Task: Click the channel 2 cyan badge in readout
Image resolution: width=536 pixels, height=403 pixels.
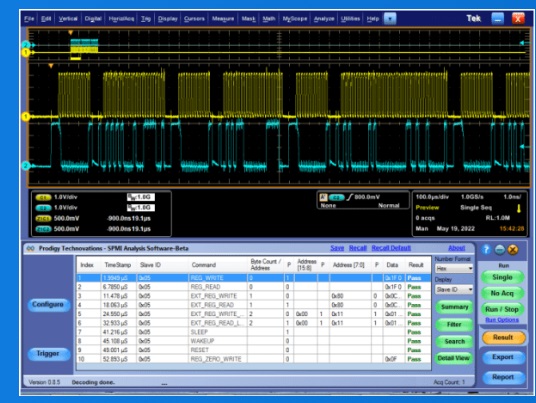Action: tap(43, 208)
